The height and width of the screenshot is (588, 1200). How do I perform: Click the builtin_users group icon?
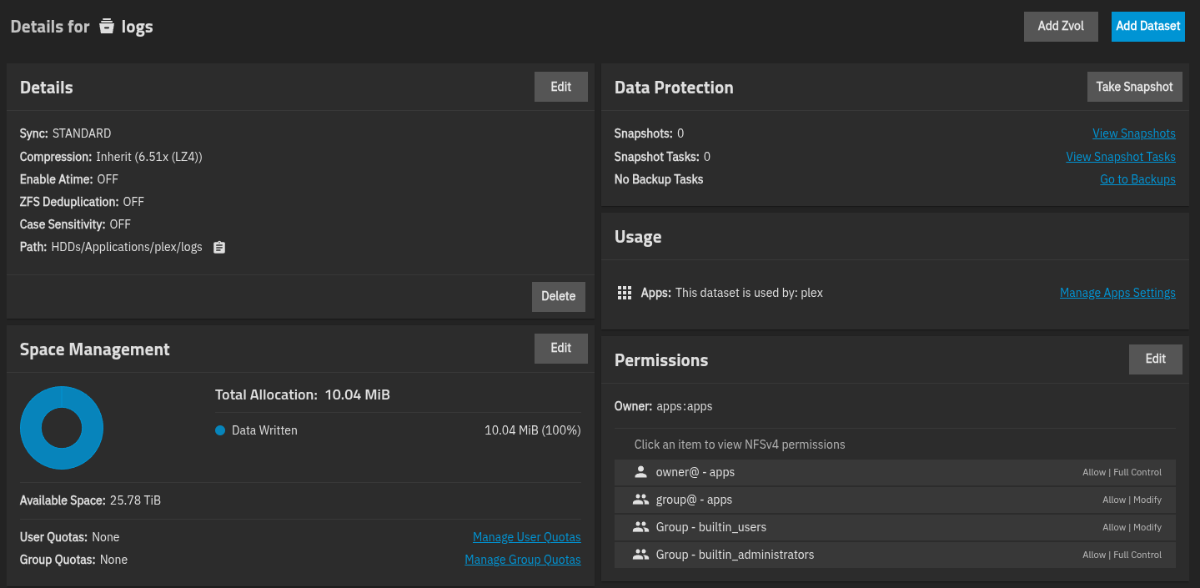tap(641, 527)
